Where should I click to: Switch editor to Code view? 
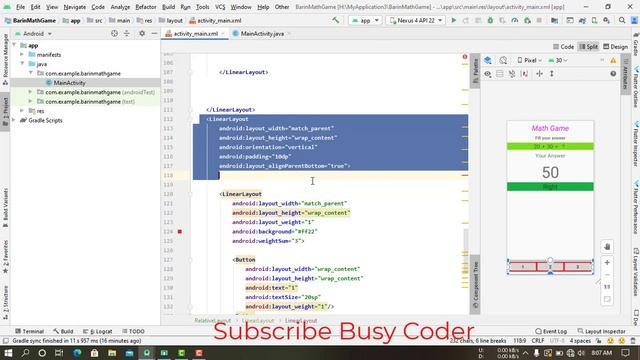[563, 47]
